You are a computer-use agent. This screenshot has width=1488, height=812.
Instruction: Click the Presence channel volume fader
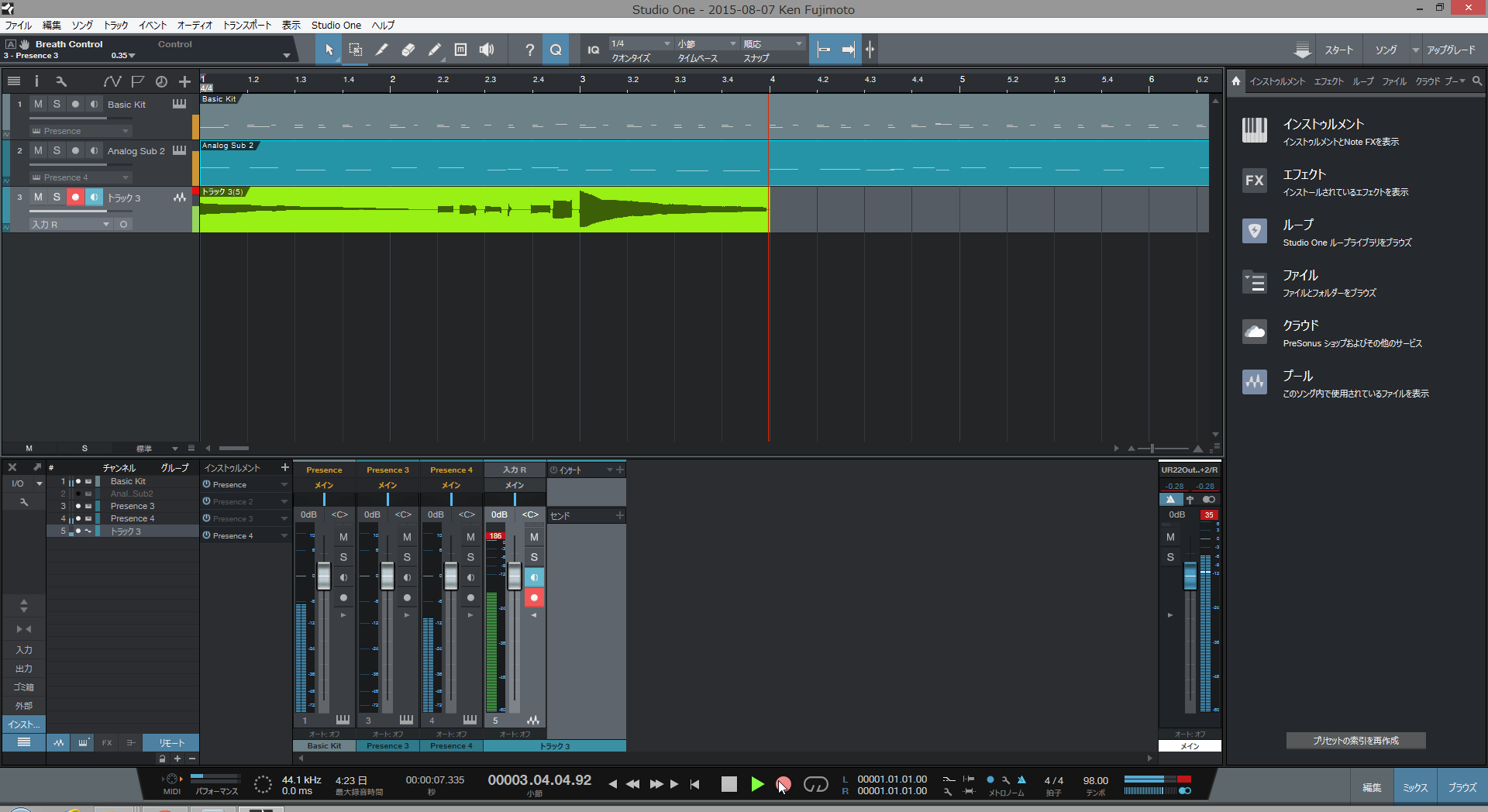coord(324,576)
